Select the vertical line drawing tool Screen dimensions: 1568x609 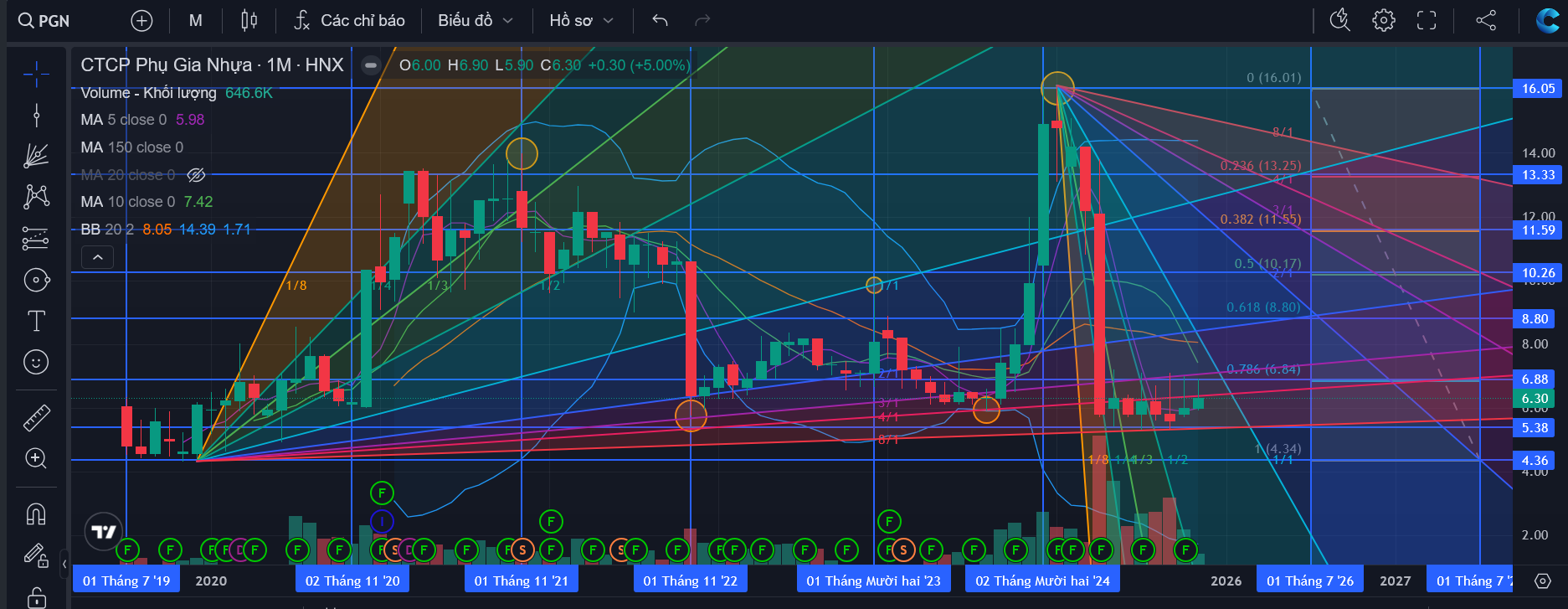pyautogui.click(x=36, y=116)
